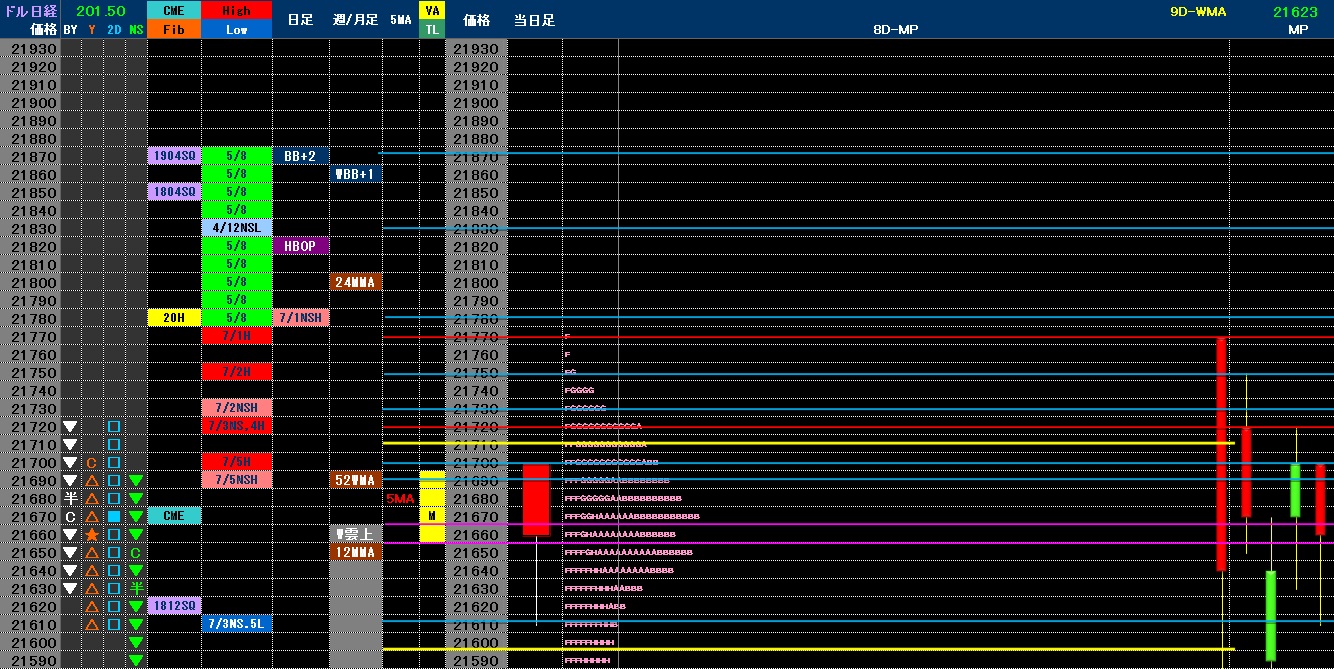Click the red 5MA label in the chart
Viewport: 1334px width, 669px height.
click(x=400, y=499)
